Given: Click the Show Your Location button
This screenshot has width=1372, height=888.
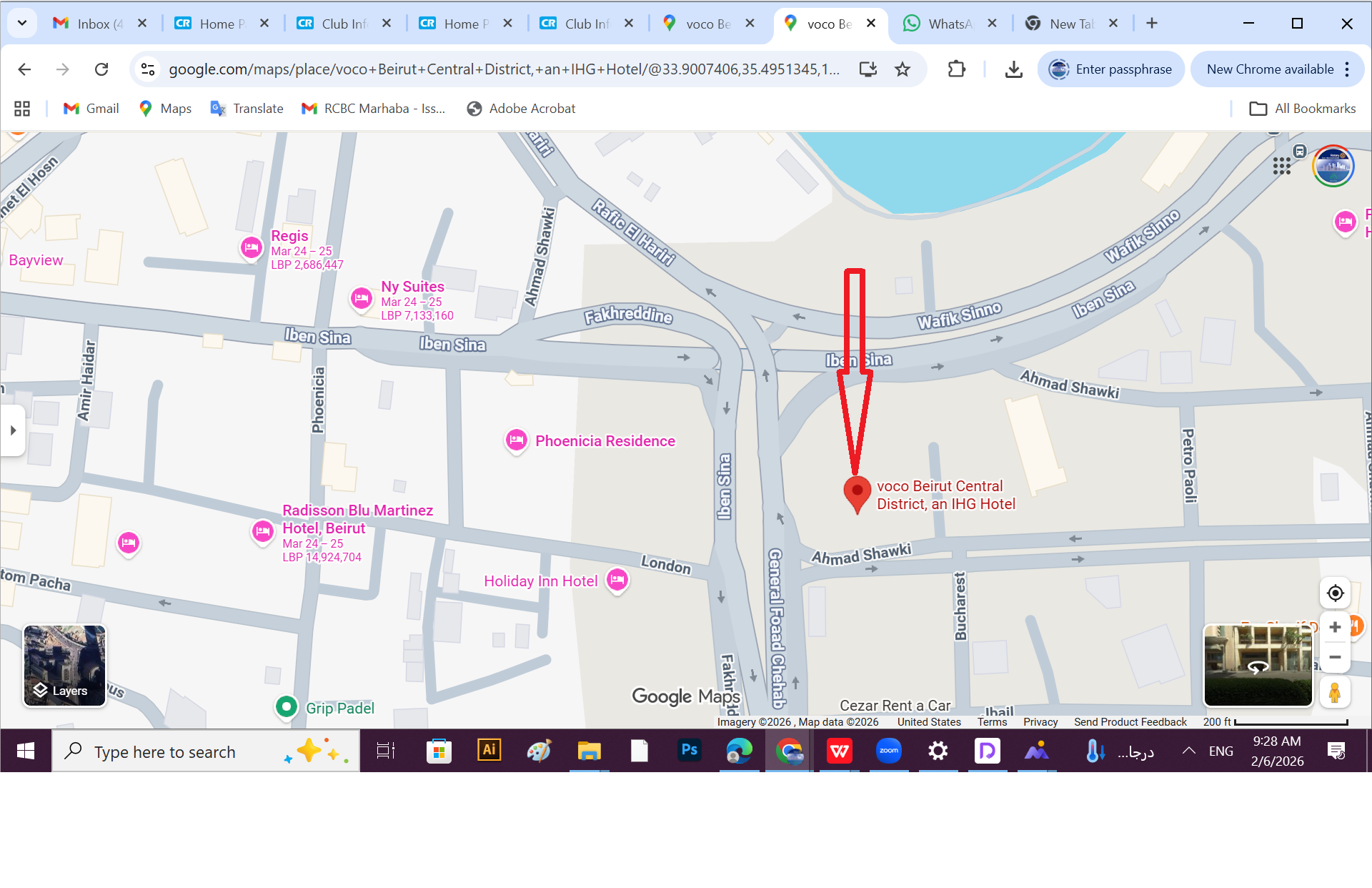Looking at the screenshot, I should point(1335,593).
